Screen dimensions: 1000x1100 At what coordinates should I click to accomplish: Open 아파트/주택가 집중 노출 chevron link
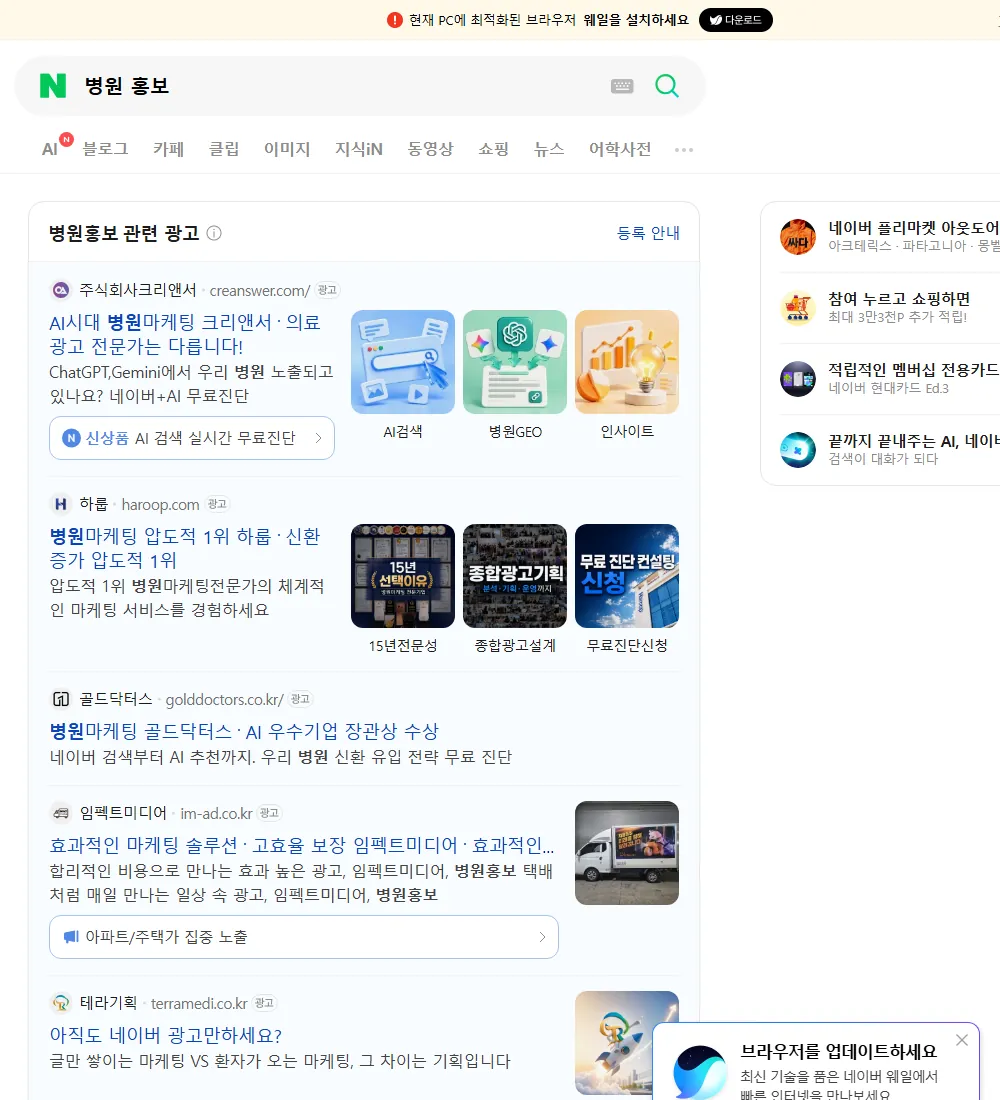coord(304,937)
